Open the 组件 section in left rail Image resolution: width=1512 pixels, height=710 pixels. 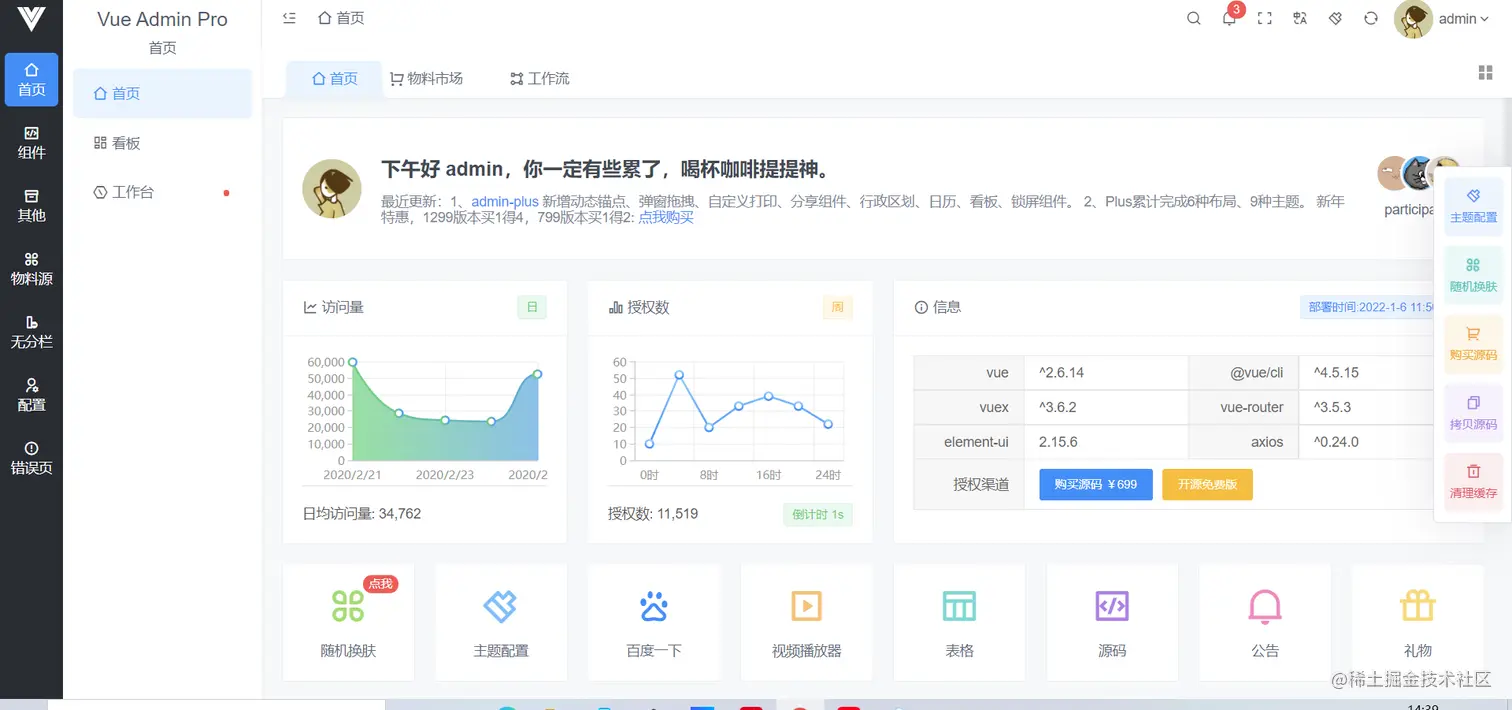tap(31, 143)
